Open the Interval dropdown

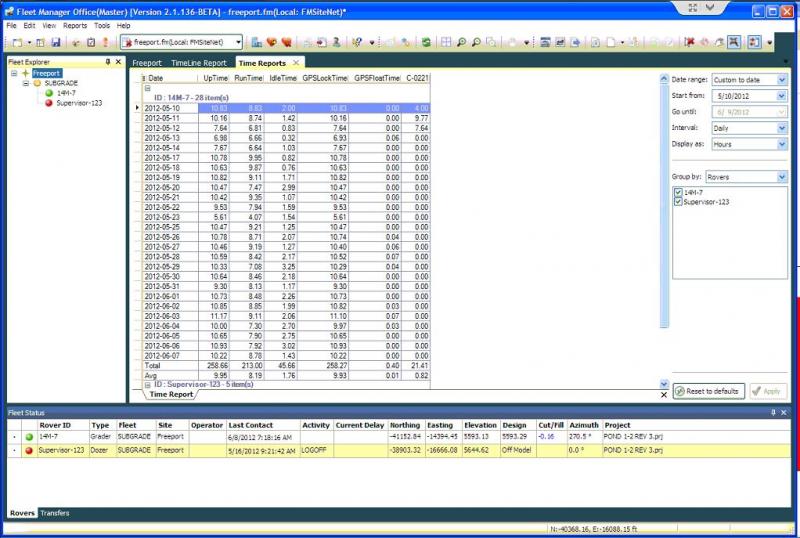click(x=782, y=128)
